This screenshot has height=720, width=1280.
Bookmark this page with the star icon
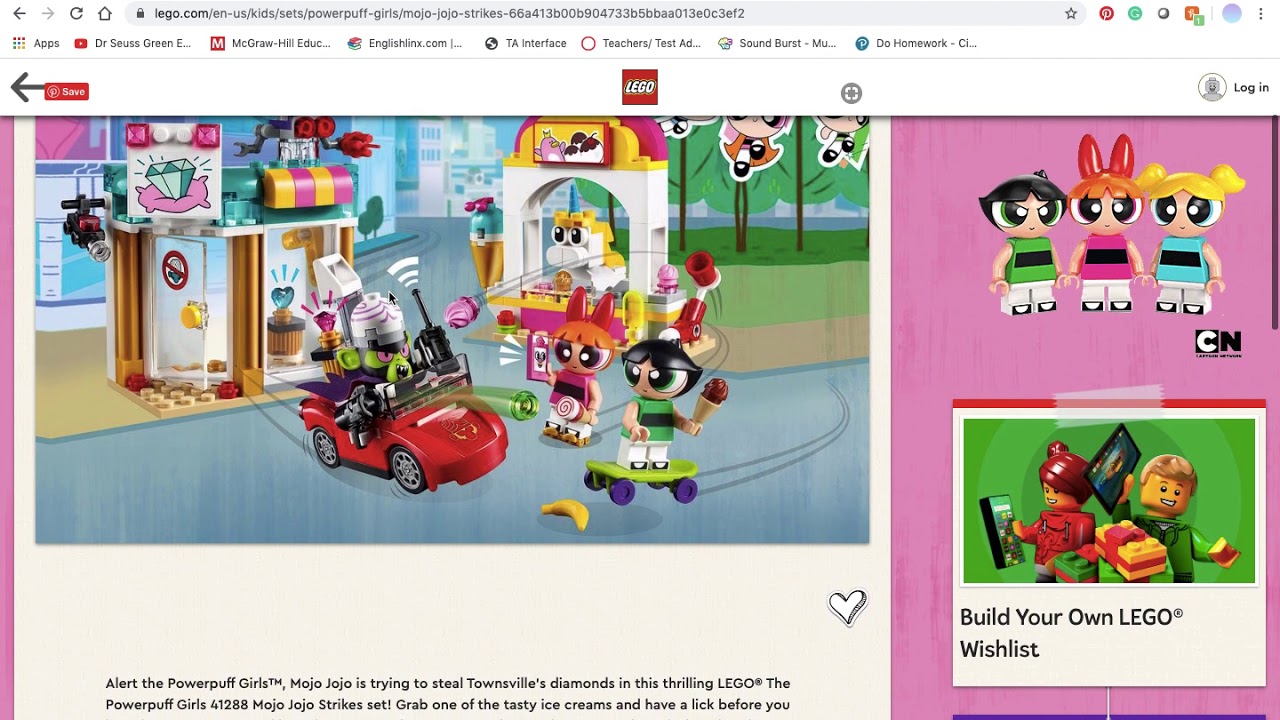tap(1071, 14)
